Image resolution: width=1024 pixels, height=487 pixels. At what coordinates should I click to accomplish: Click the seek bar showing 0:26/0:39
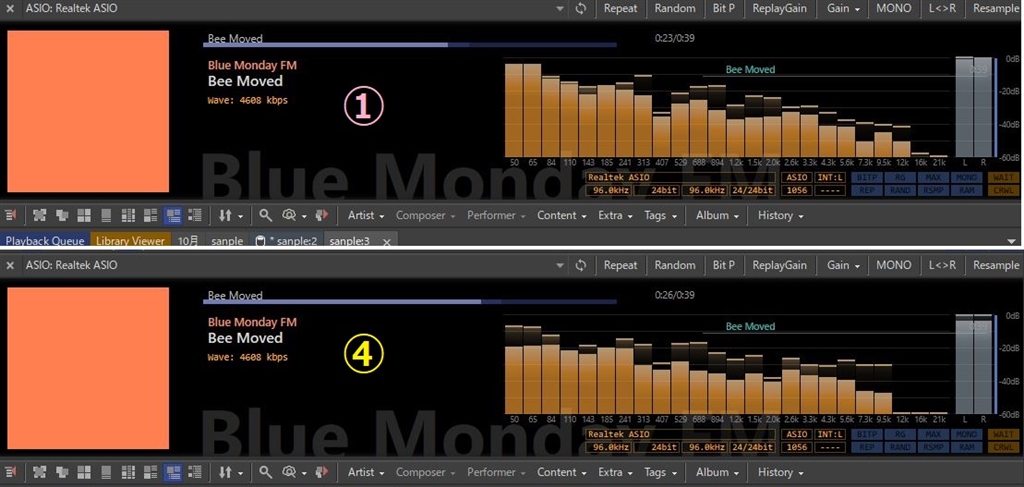click(410, 302)
